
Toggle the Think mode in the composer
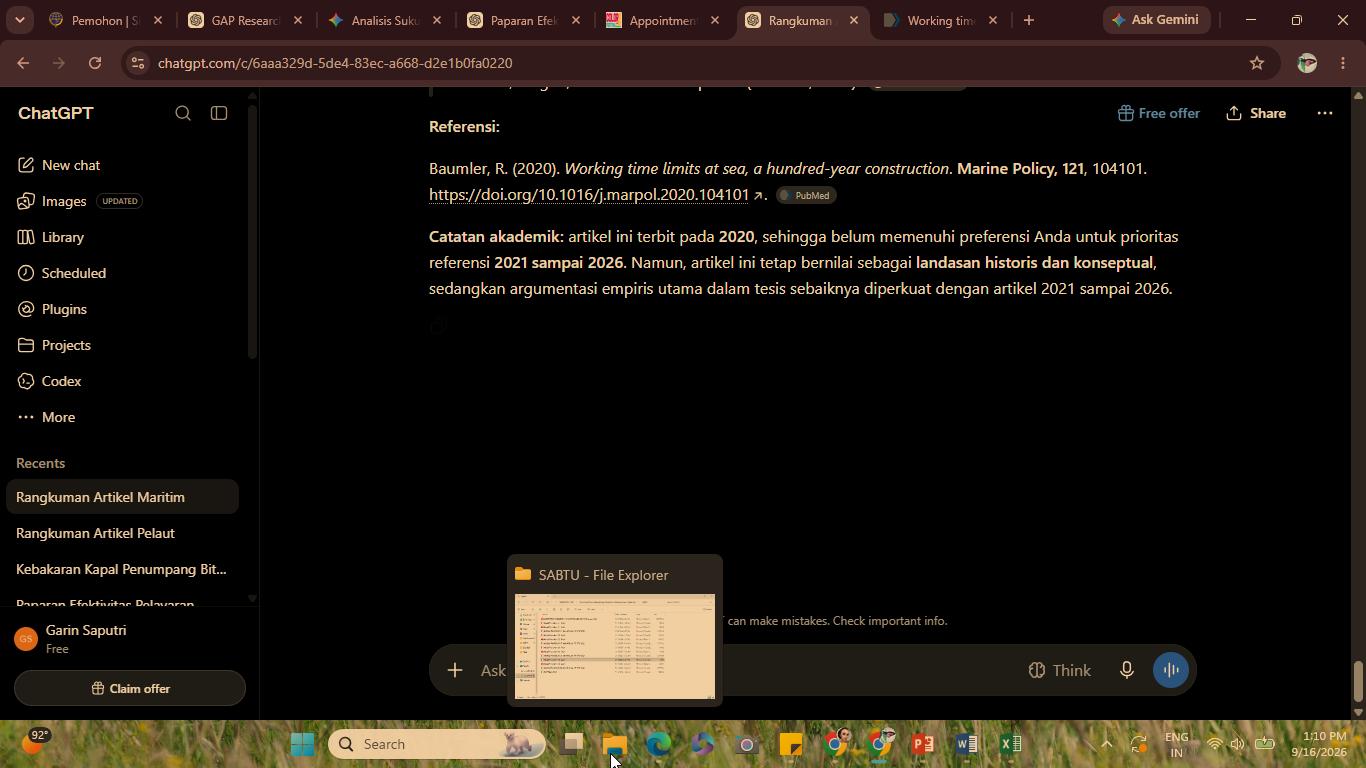pos(1060,670)
